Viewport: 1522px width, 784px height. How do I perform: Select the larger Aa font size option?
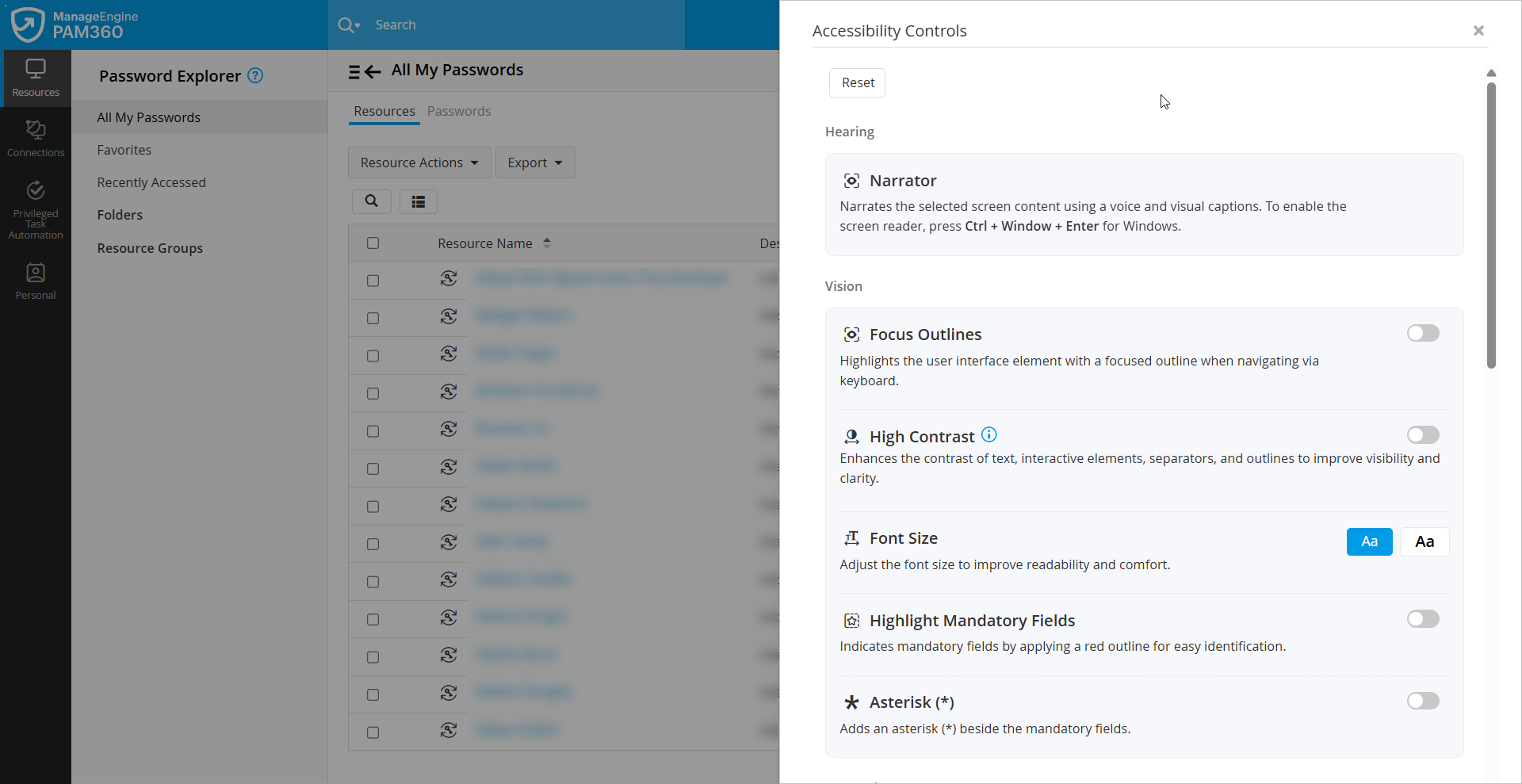tap(1424, 541)
